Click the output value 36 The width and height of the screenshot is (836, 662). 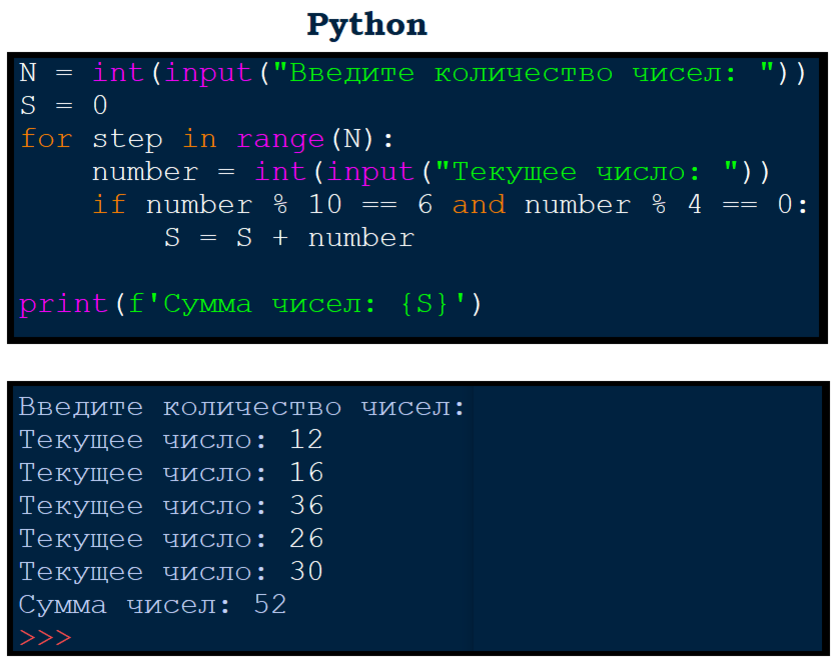pos(306,506)
